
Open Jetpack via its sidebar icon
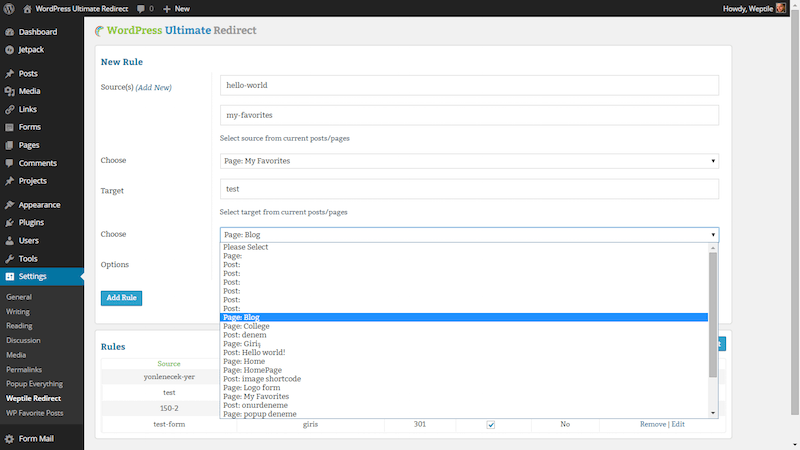pos(10,49)
